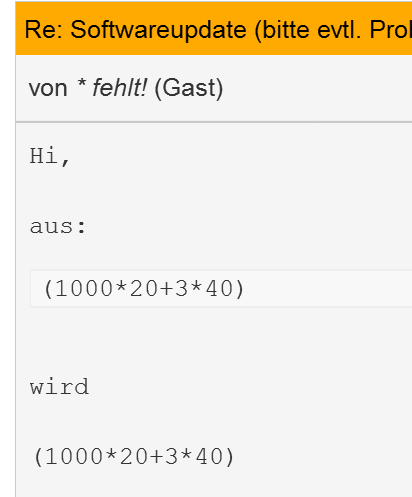412x497 pixels.
Task: Click the divider line below the author row
Action: pos(214,122)
